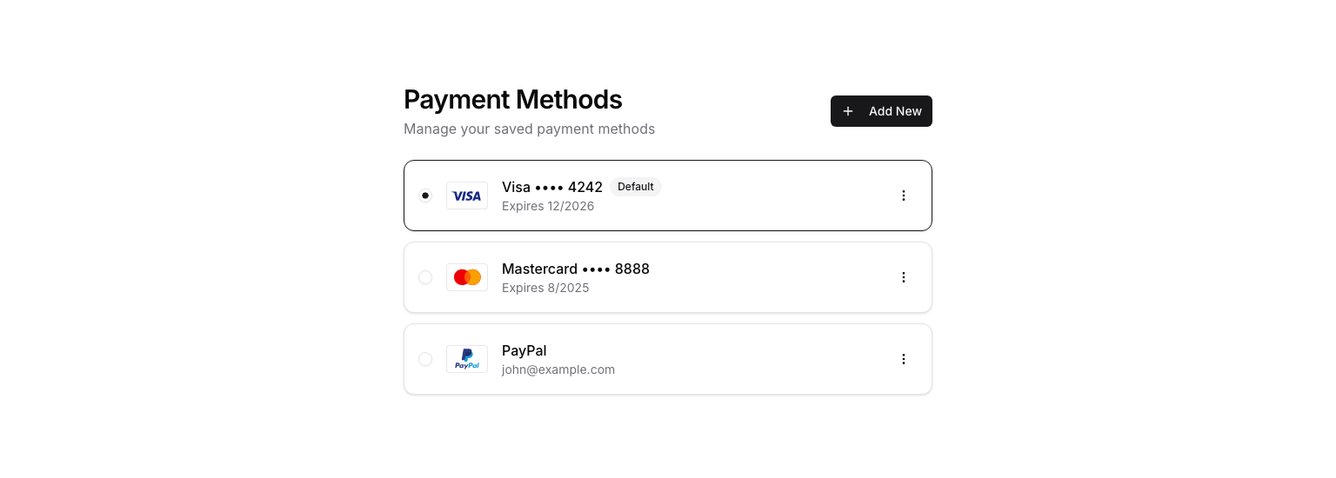
Task: Select the Mastercard radio button
Action: point(425,277)
